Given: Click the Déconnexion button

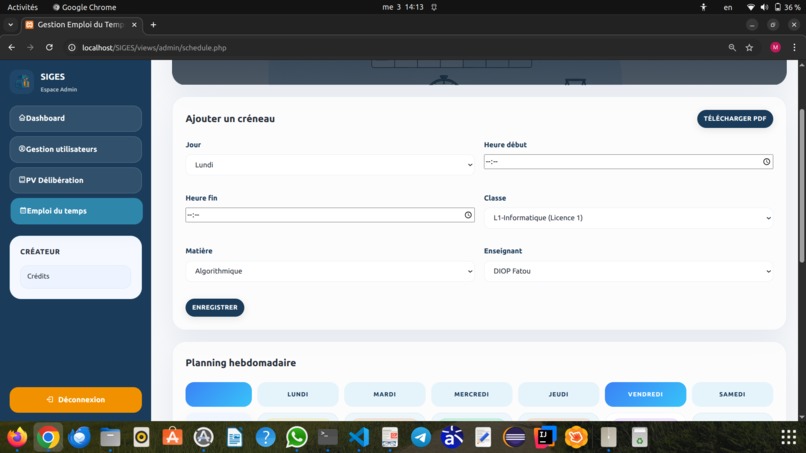Looking at the screenshot, I should click(76, 400).
